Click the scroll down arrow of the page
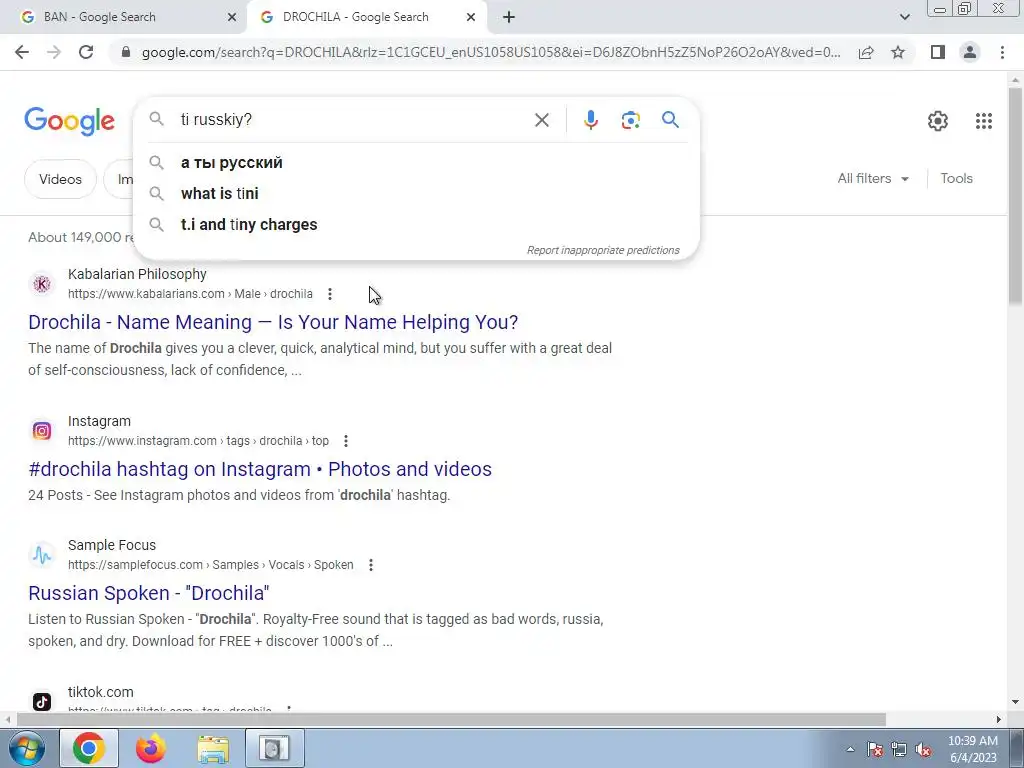 tap(1015, 702)
